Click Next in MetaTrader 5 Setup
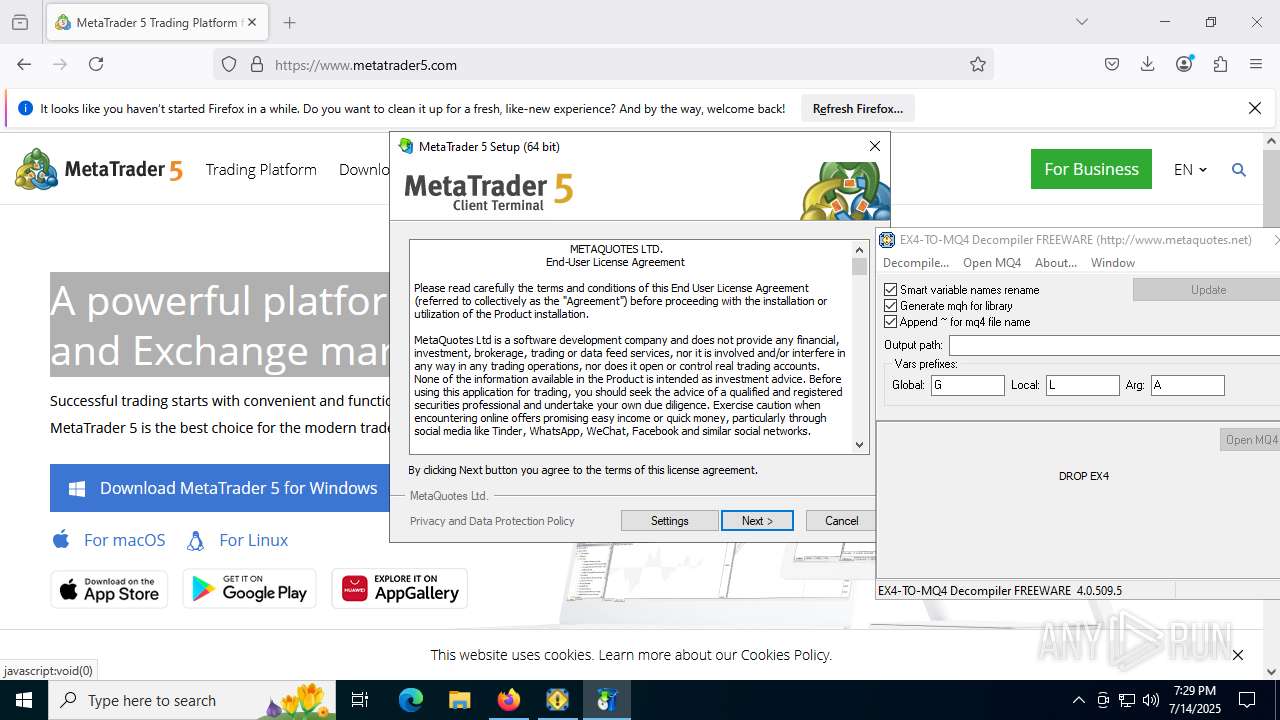The width and height of the screenshot is (1280, 720). 757,521
